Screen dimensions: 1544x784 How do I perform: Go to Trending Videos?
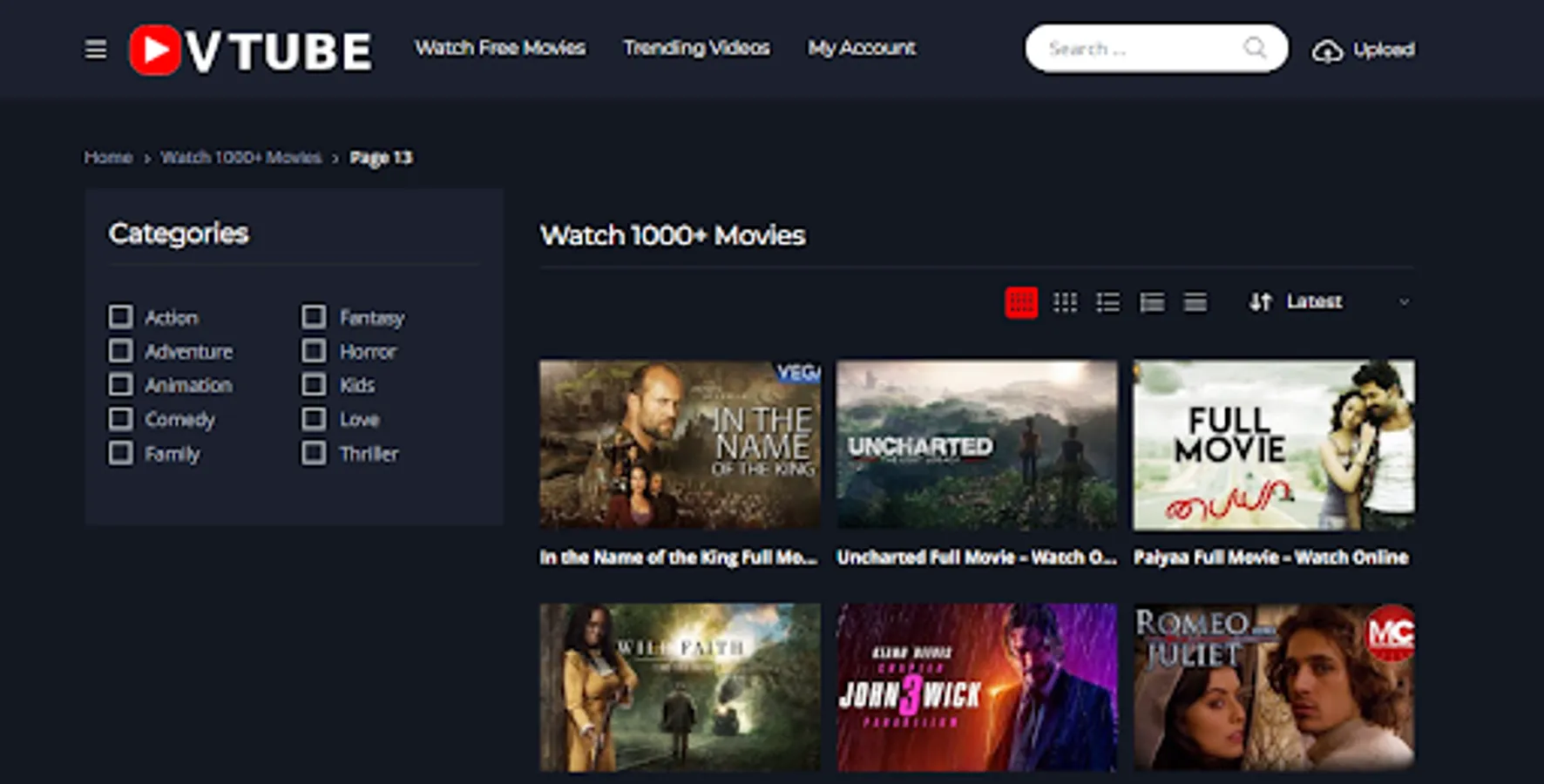696,48
